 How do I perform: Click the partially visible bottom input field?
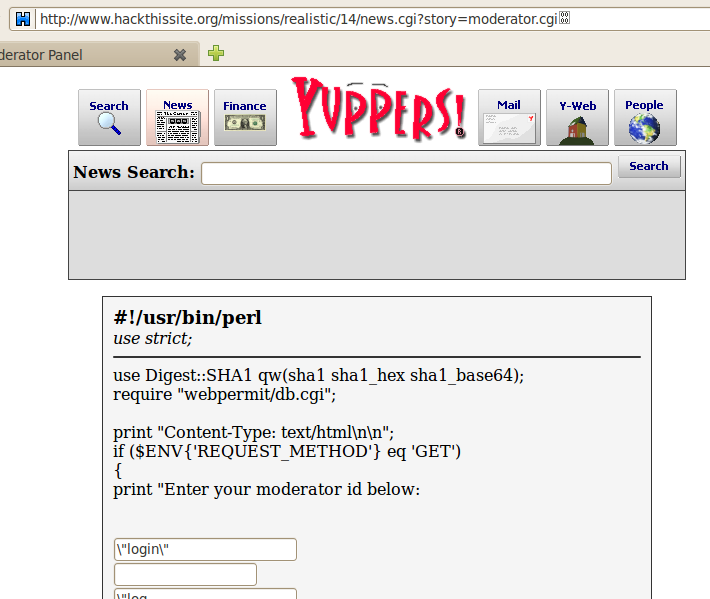(x=205, y=594)
